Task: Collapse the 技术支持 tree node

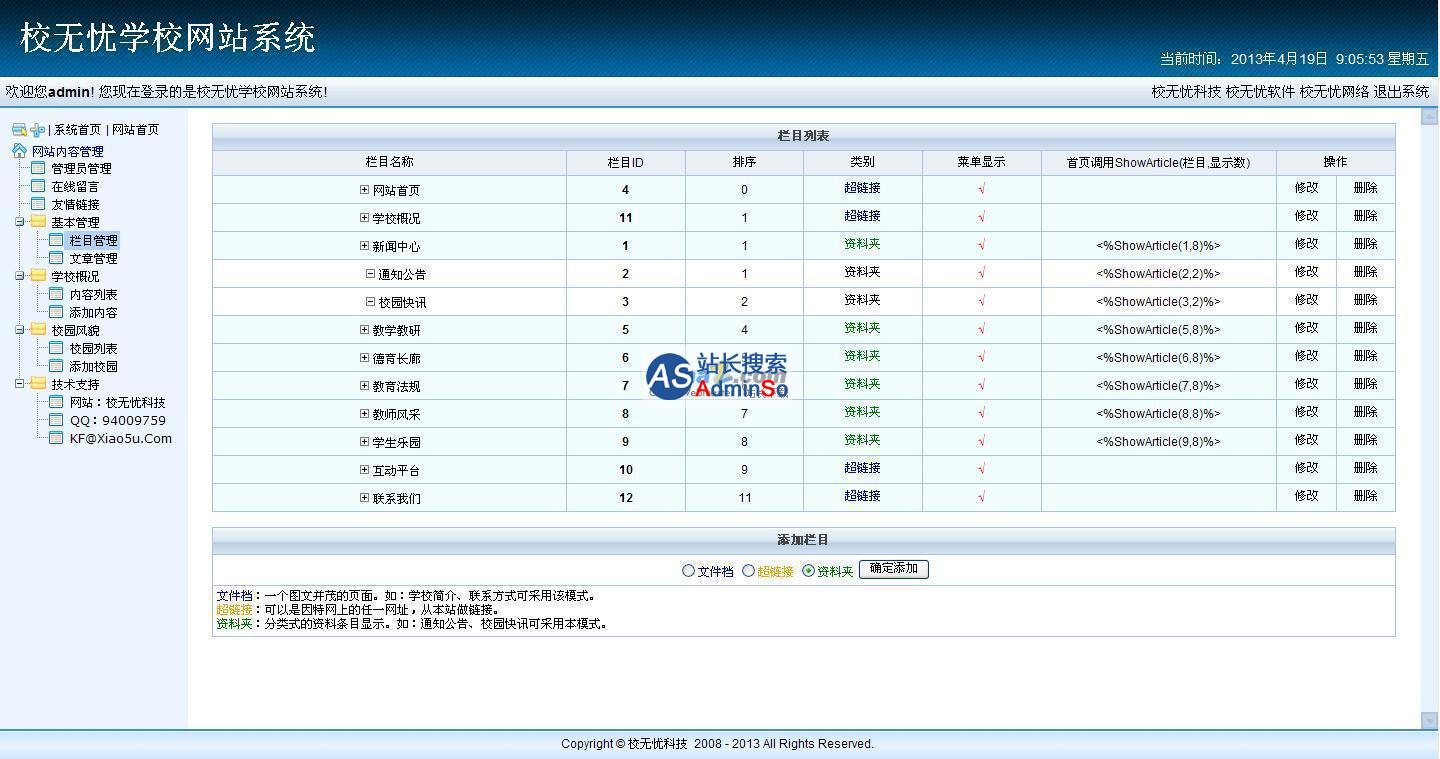Action: click(19, 384)
